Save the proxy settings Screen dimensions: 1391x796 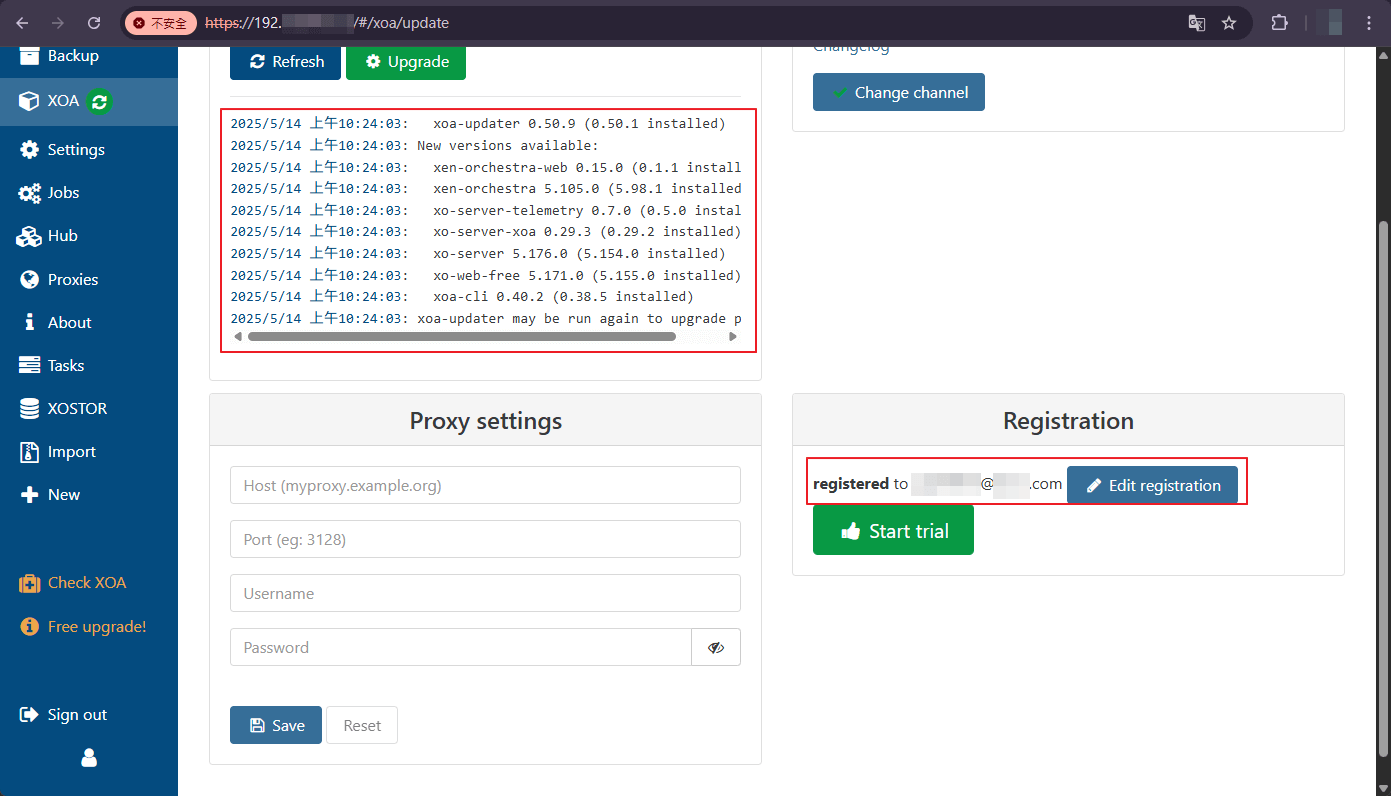click(276, 725)
